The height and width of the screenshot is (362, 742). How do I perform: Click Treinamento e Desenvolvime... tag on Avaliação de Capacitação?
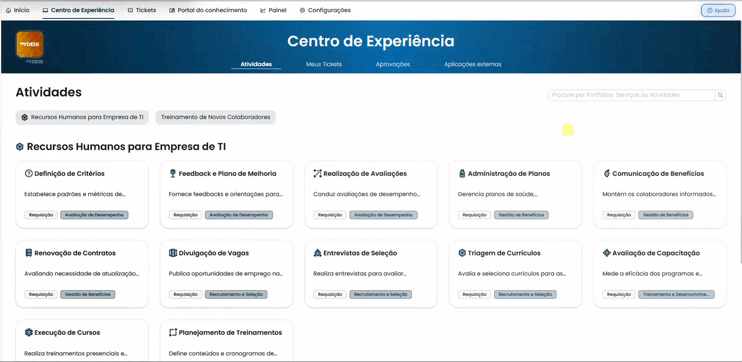(676, 294)
